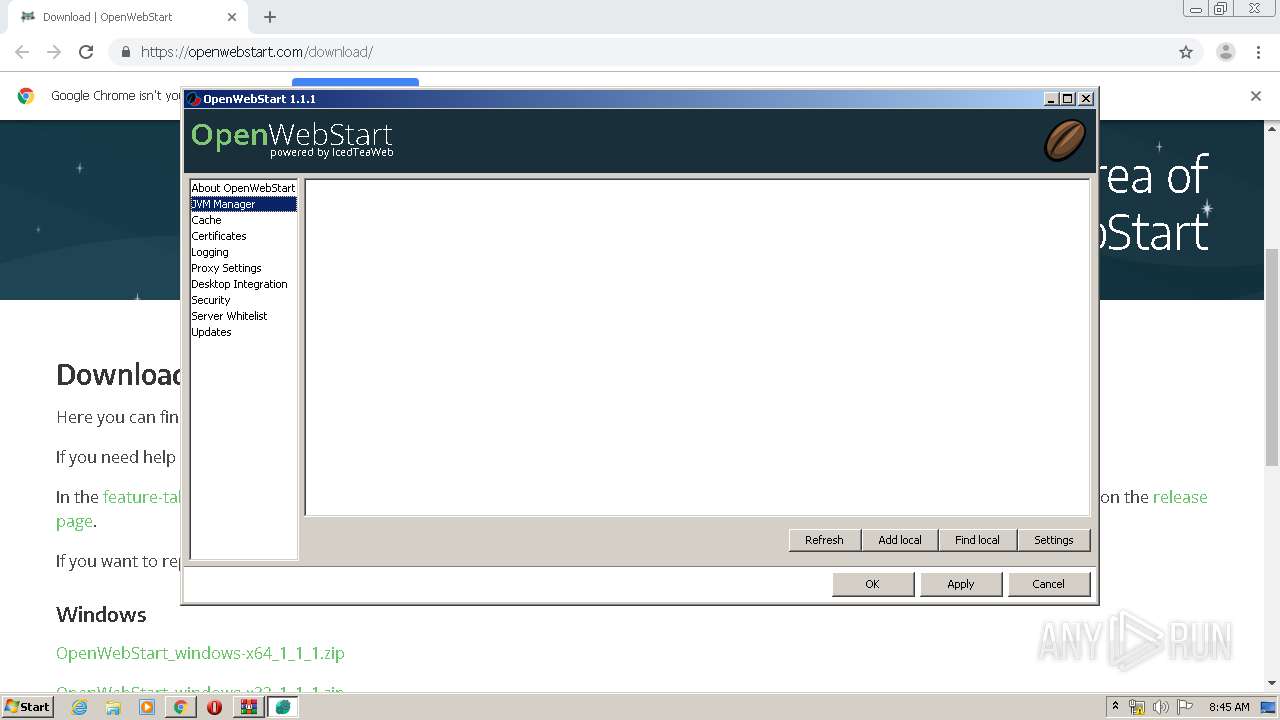Dismiss the Chrome default browser notice

[x=1256, y=96]
